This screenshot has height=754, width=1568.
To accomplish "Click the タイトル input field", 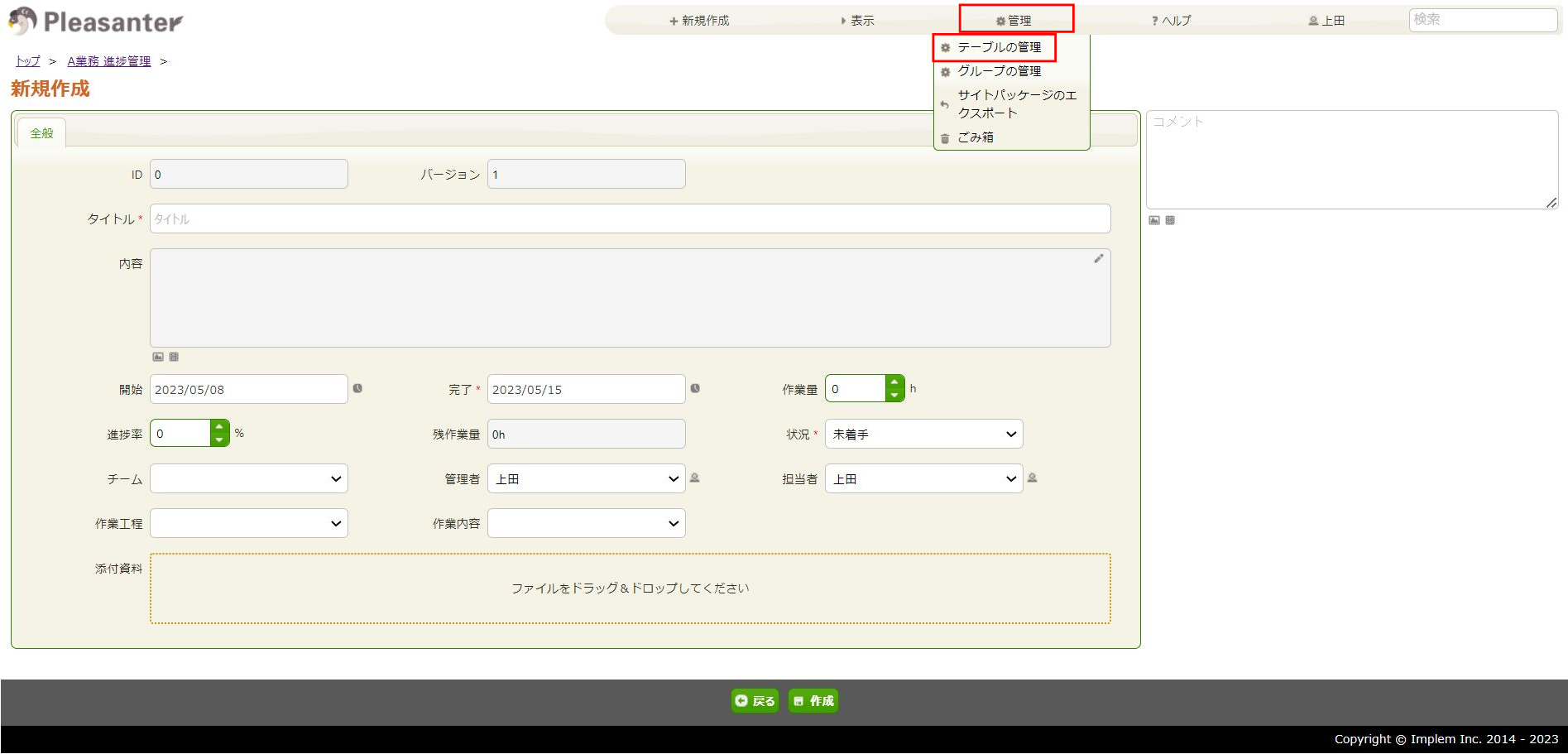I will [629, 219].
